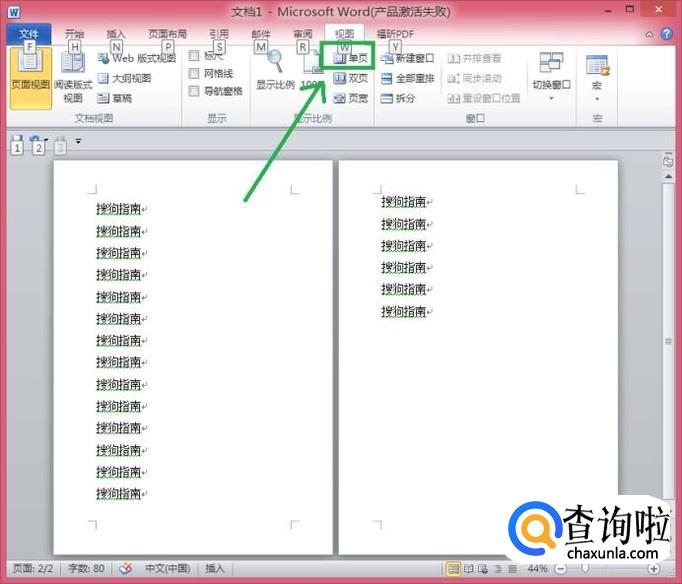This screenshot has height=584, width=682.
Task: Click 插入 insert mode indicator
Action: point(214,568)
